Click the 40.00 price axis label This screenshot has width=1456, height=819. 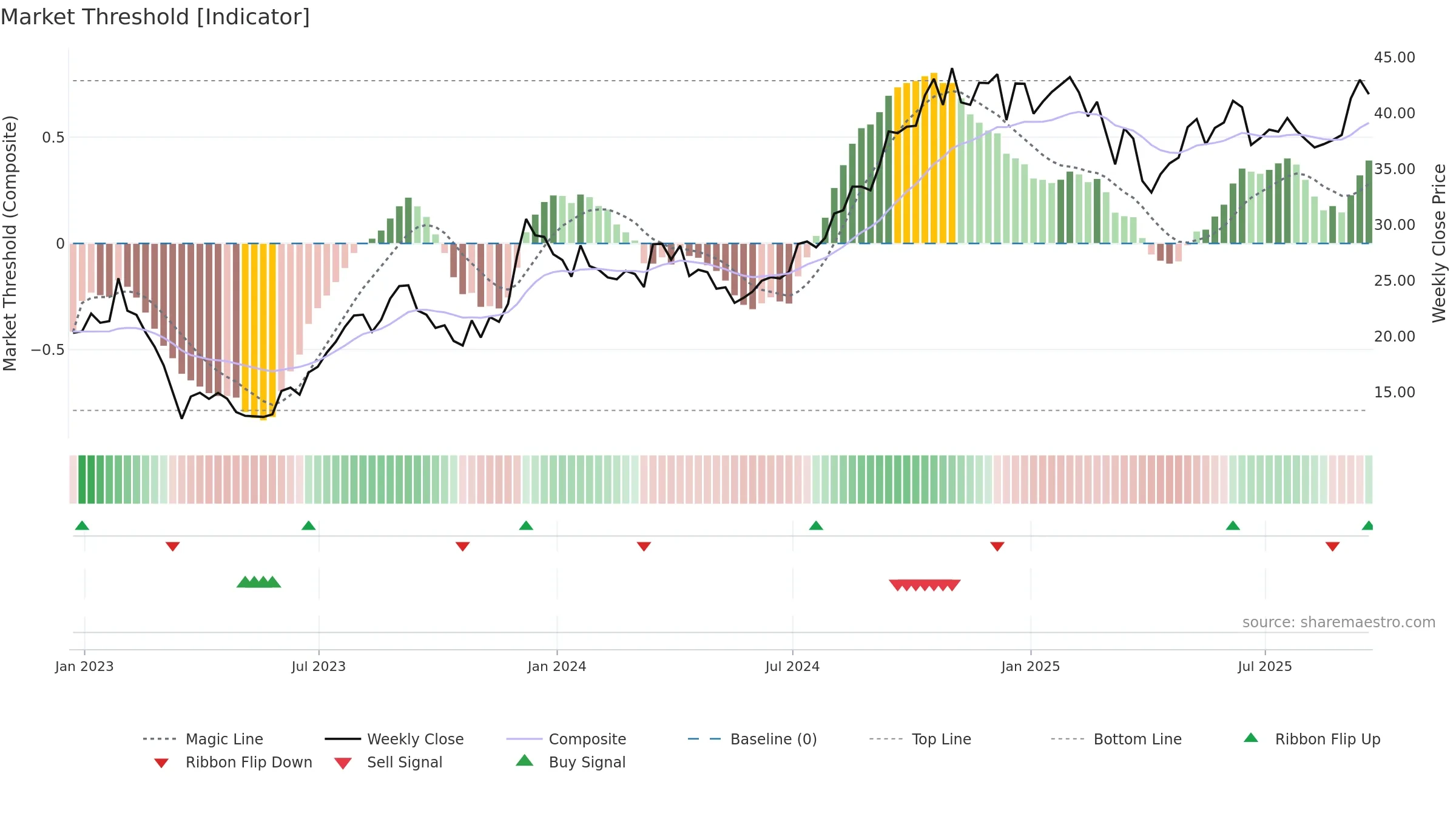point(1395,113)
